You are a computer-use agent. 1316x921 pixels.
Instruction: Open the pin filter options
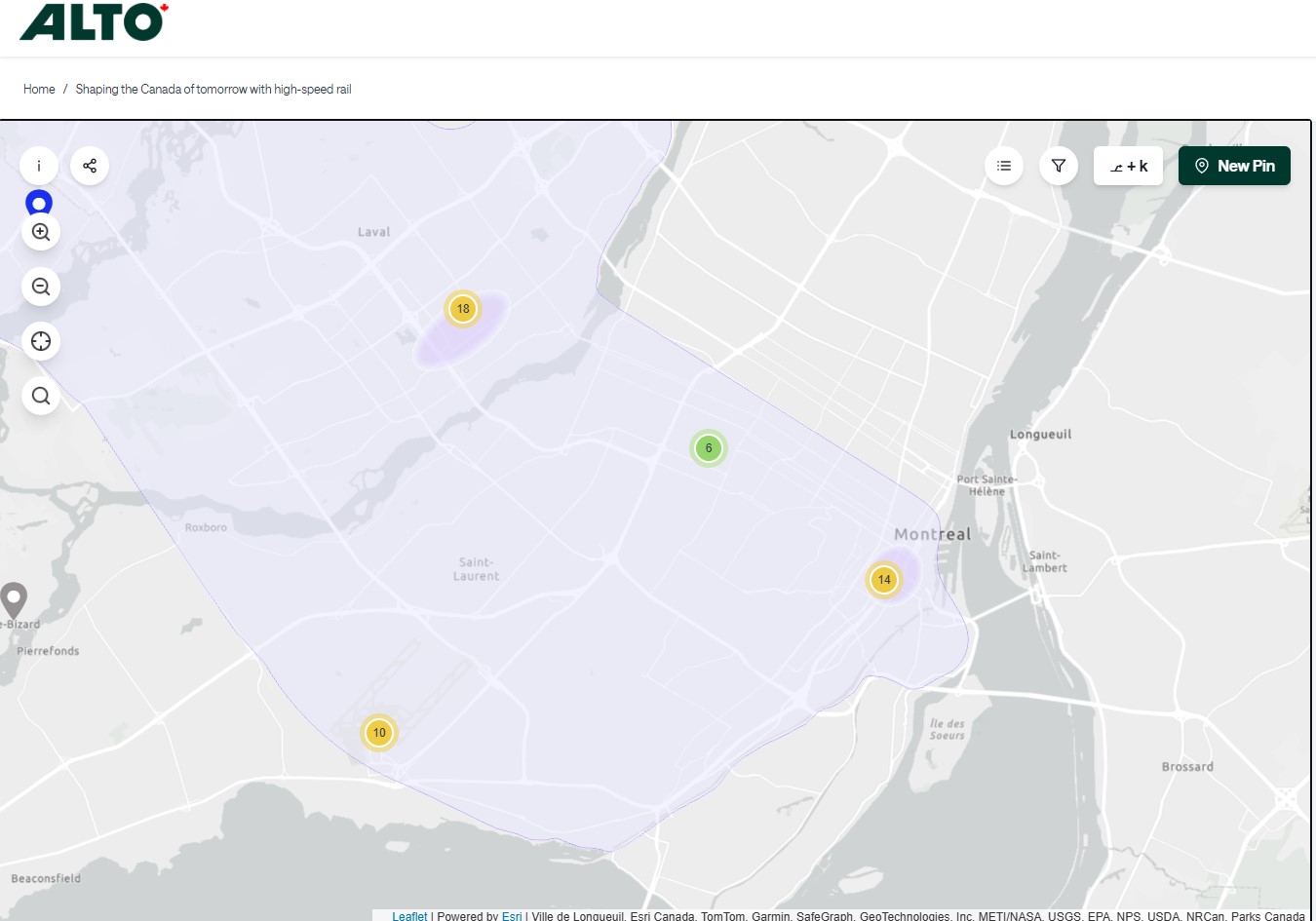(1059, 166)
